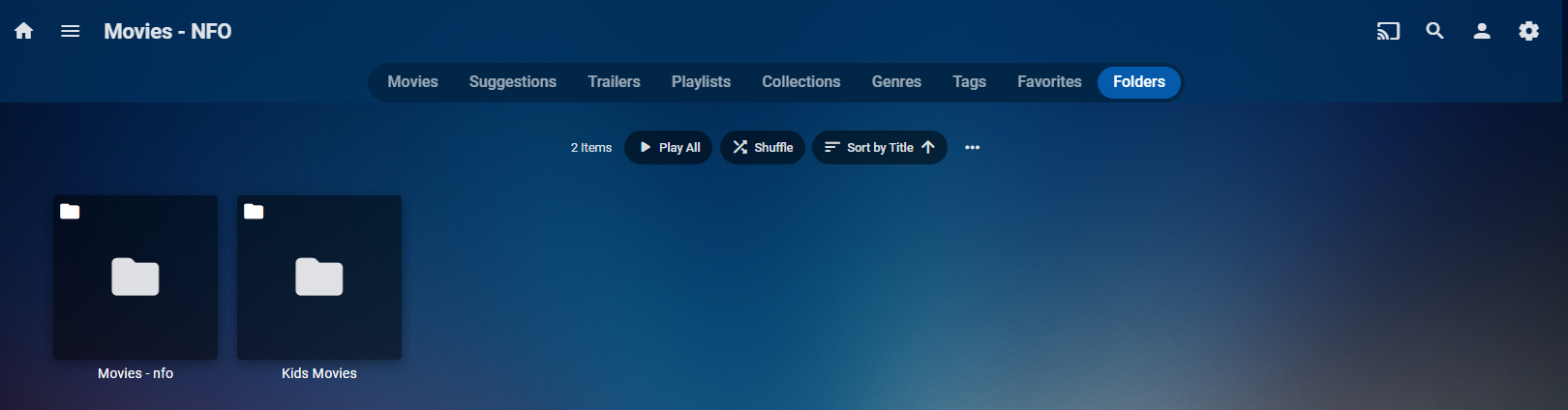
Task: Click the '2 Items' count text
Action: [591, 148]
